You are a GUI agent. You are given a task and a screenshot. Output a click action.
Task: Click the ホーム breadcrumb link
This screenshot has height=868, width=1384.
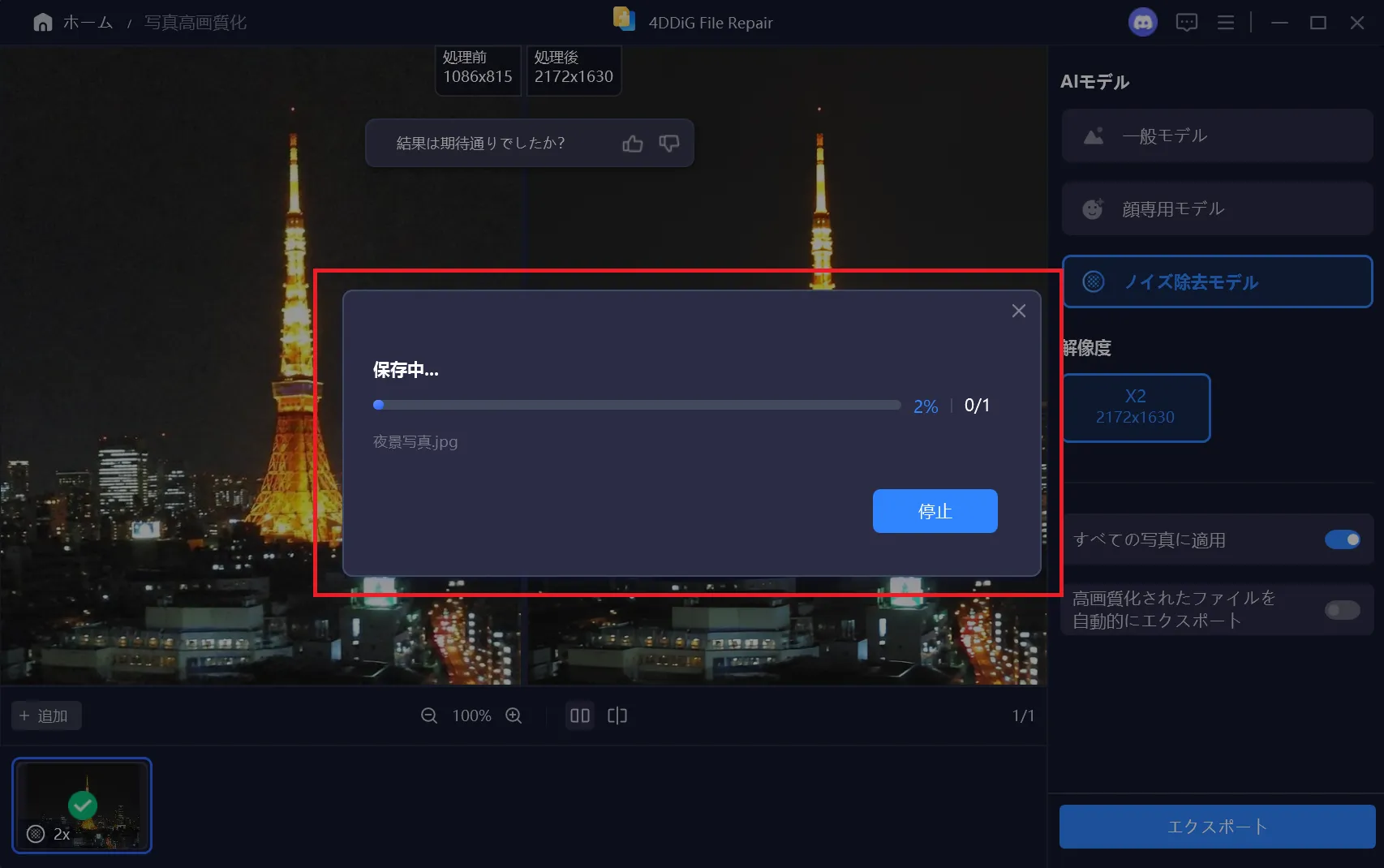88,23
